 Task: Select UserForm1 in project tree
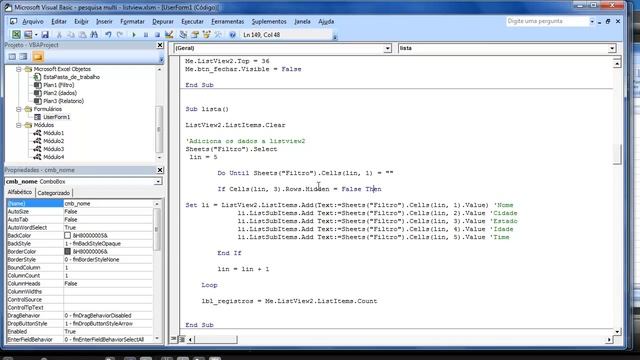[56, 117]
